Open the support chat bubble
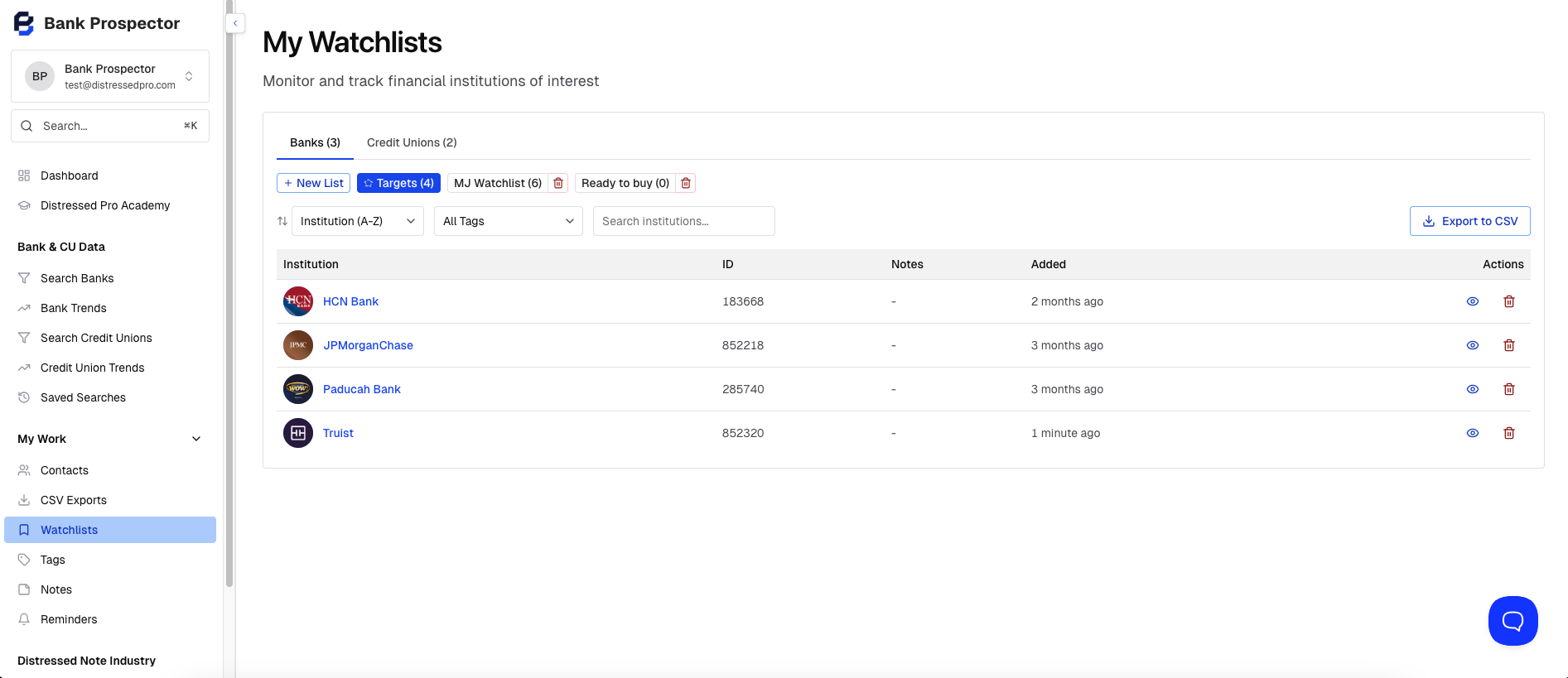 [1513, 620]
